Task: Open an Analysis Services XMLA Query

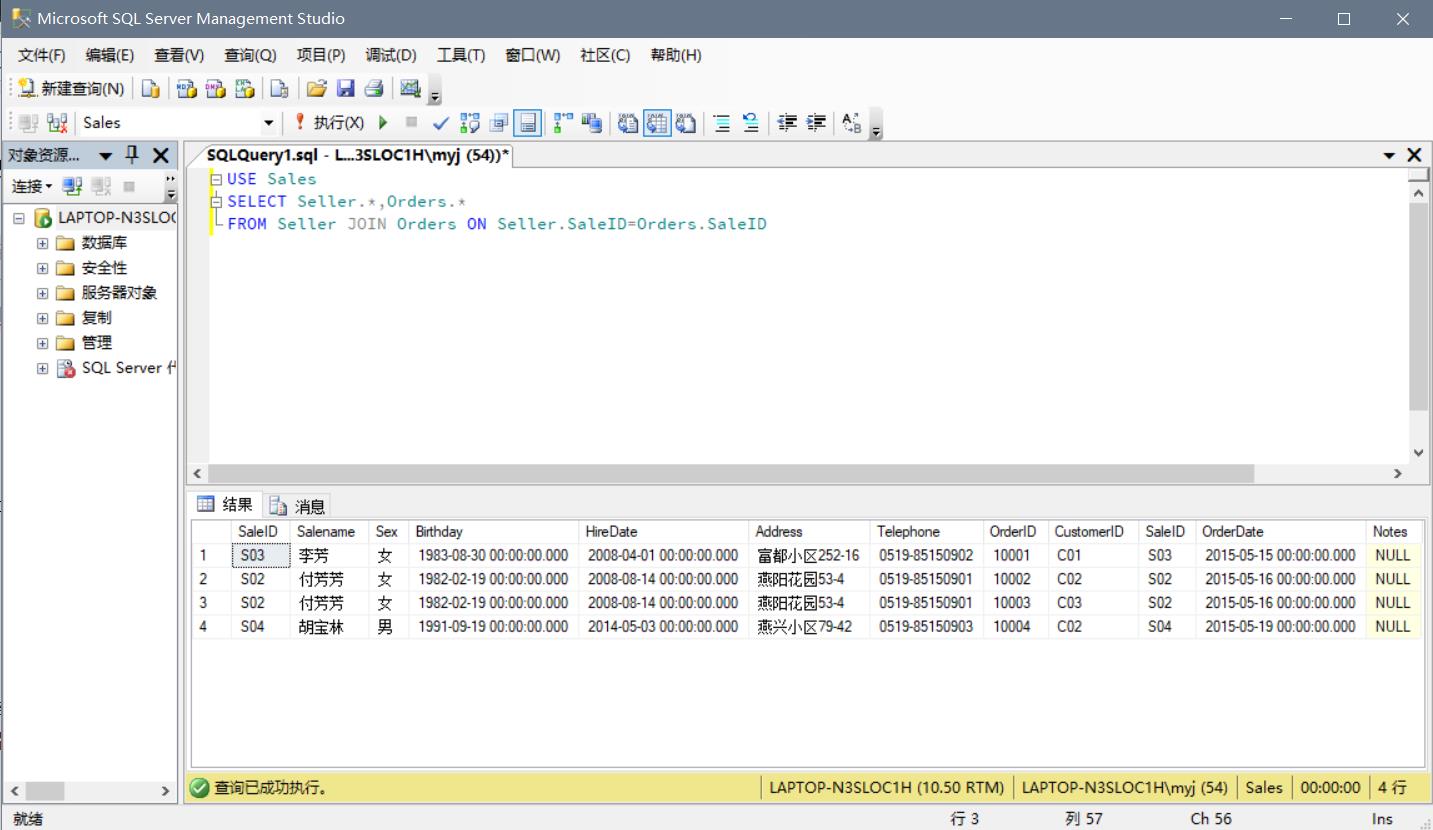Action: coord(245,89)
